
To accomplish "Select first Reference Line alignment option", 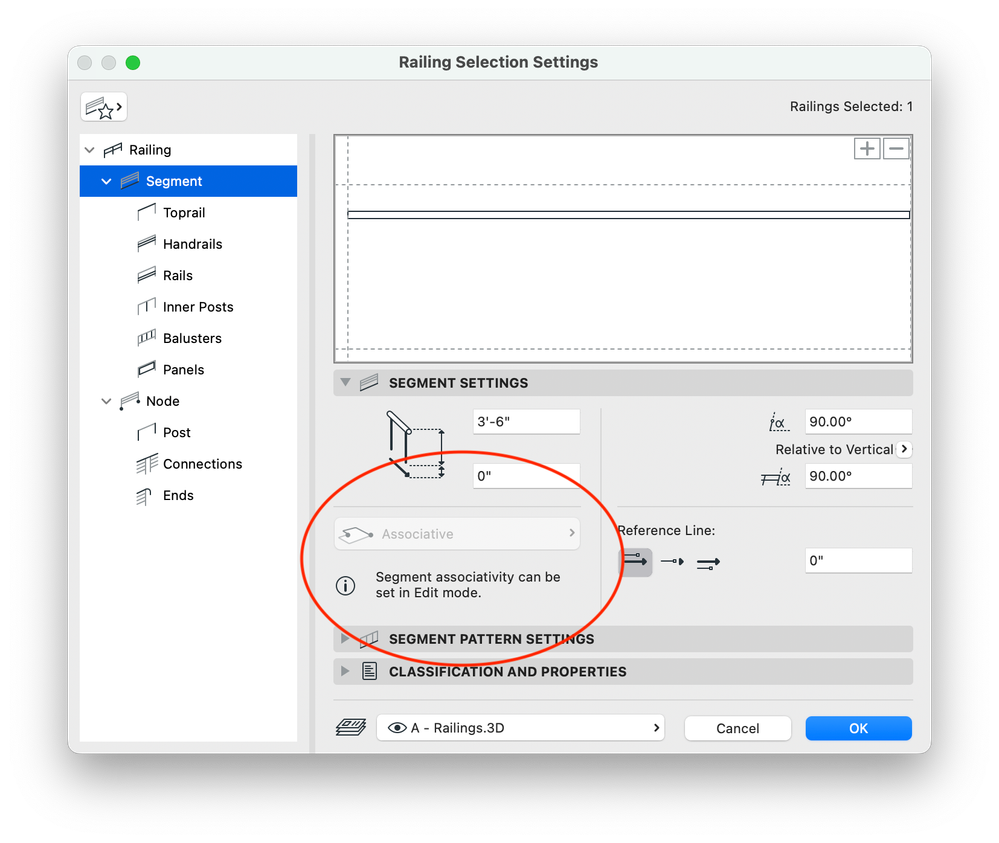I will click(636, 562).
